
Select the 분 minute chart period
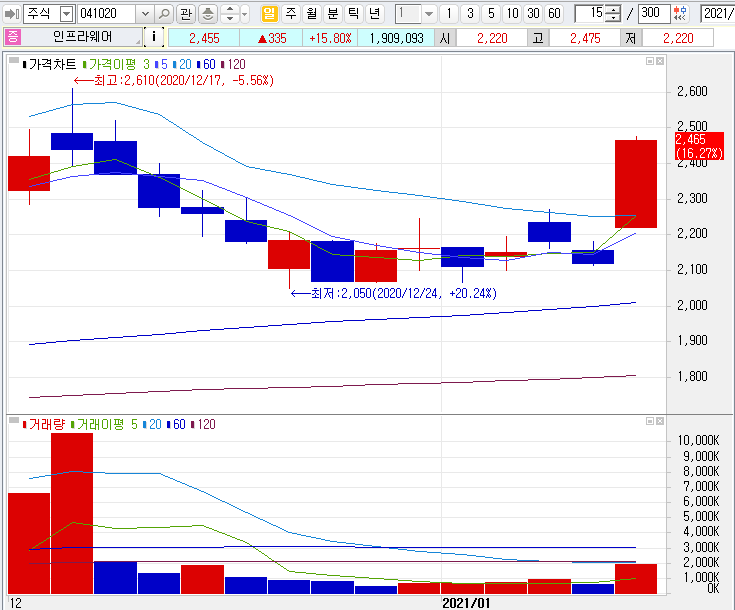[x=332, y=14]
